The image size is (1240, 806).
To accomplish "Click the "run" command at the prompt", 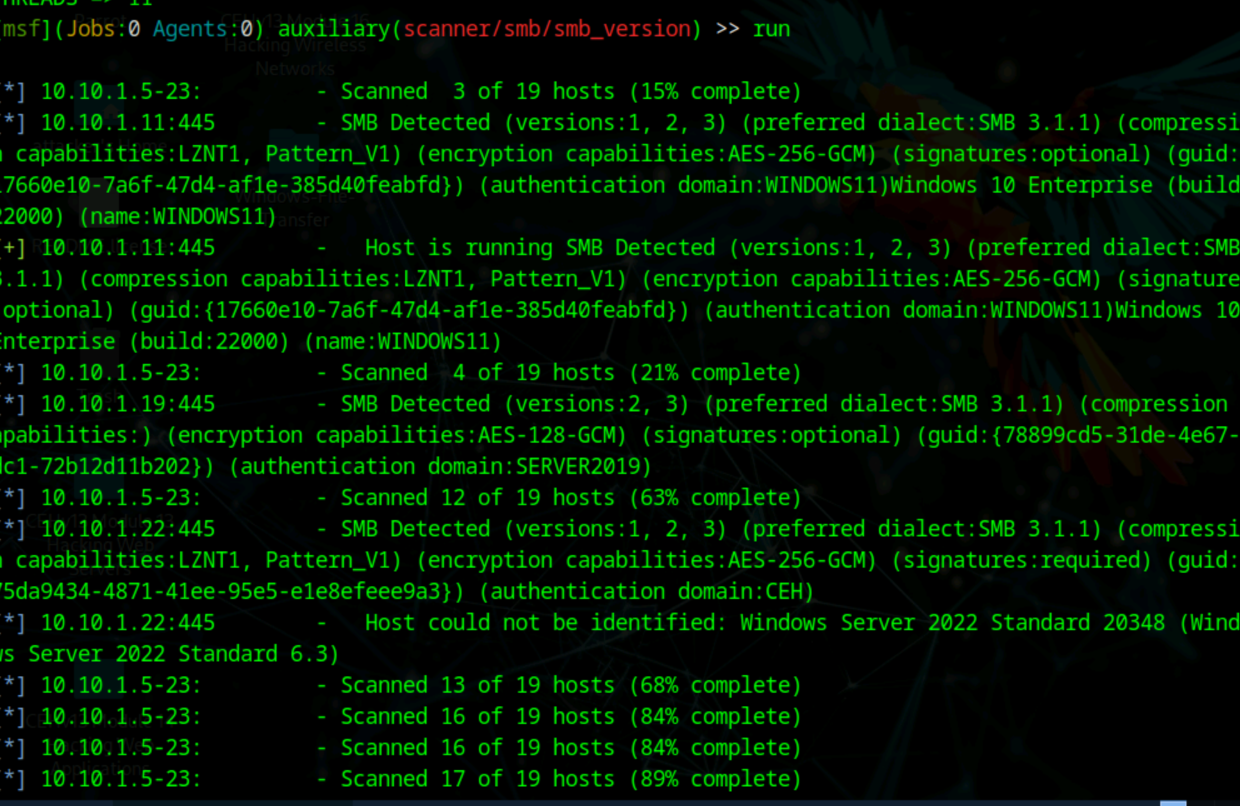I will pos(771,29).
